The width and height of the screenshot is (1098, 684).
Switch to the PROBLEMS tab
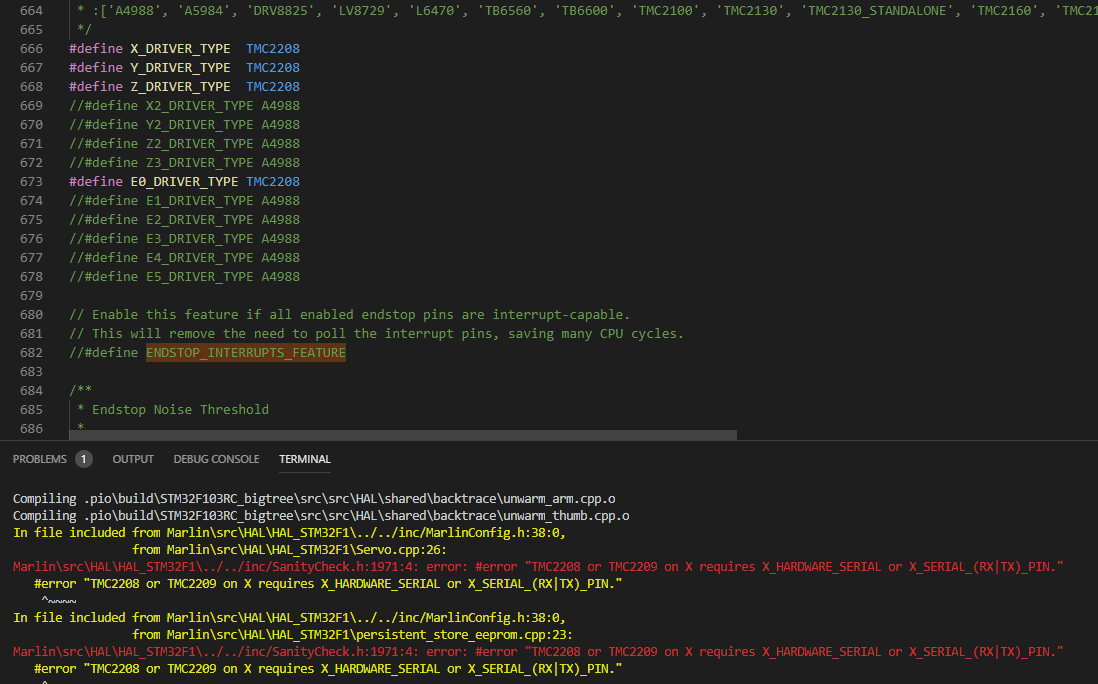40,459
